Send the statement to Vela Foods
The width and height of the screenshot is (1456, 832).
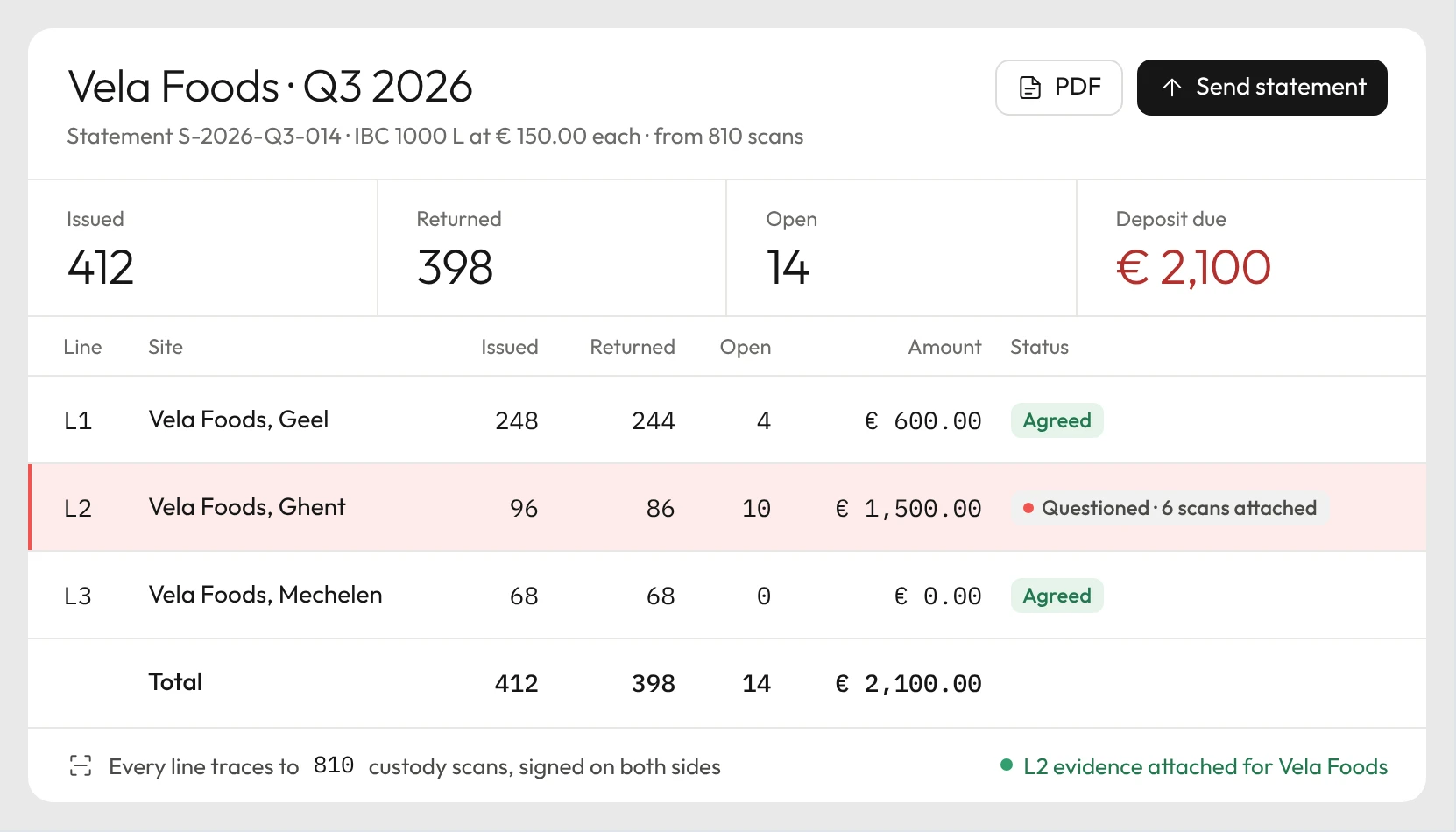click(1262, 88)
